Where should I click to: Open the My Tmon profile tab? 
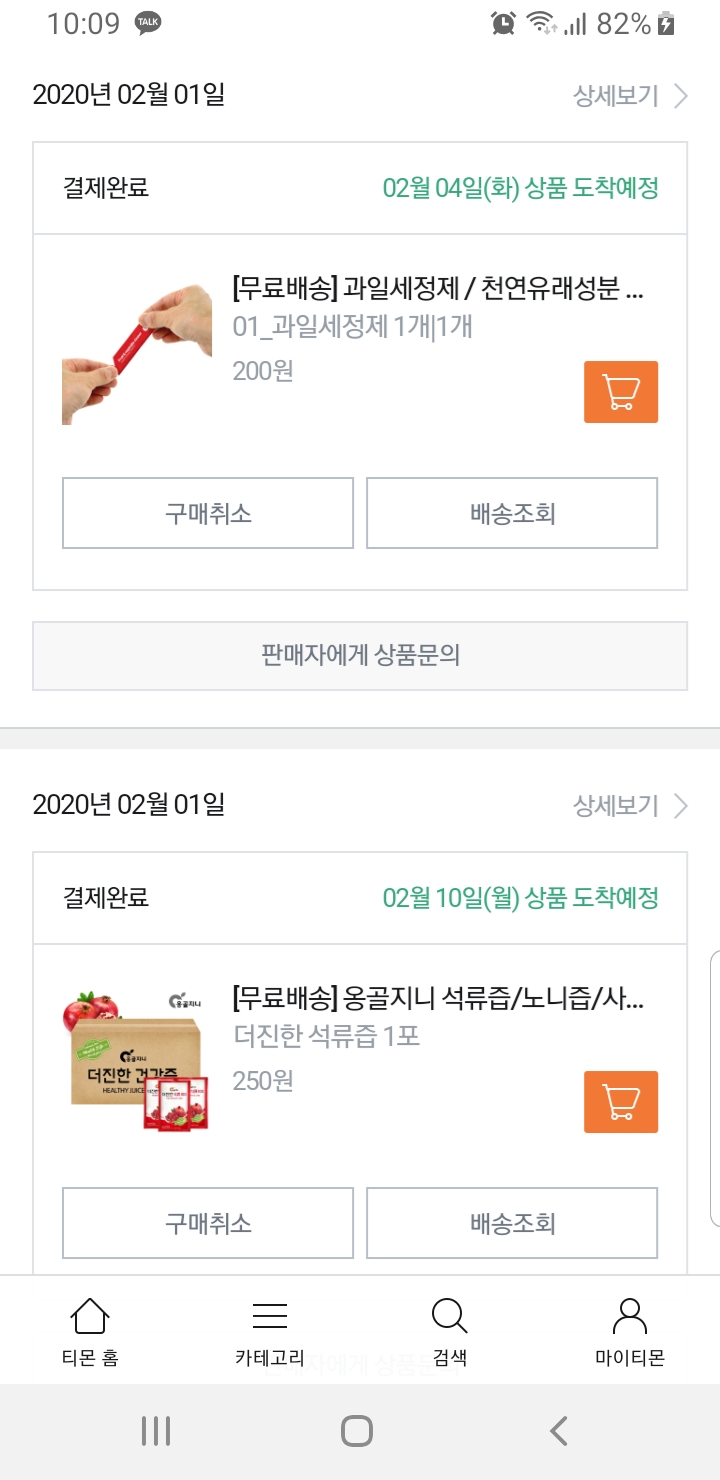pyautogui.click(x=629, y=1331)
